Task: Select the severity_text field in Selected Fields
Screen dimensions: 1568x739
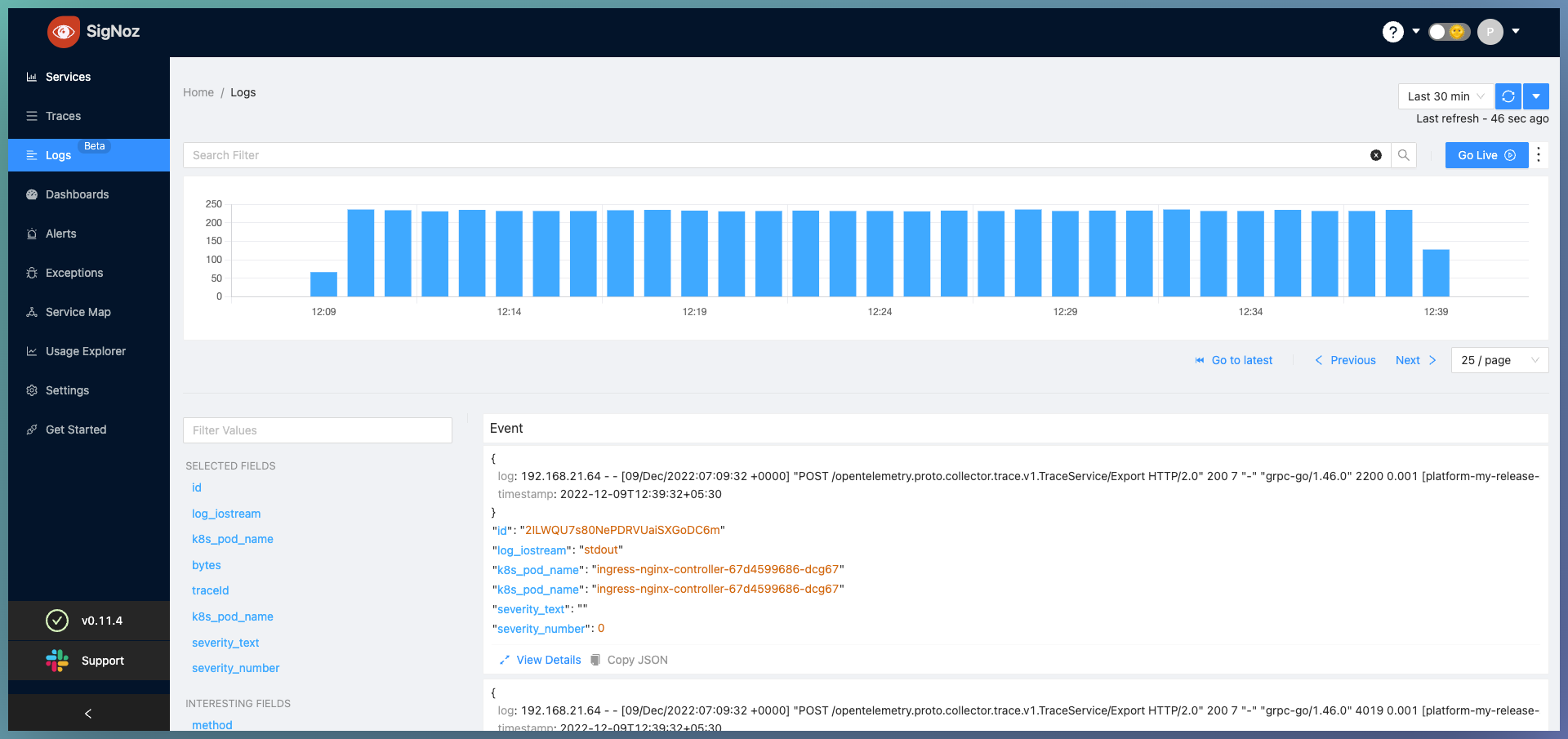Action: point(225,643)
